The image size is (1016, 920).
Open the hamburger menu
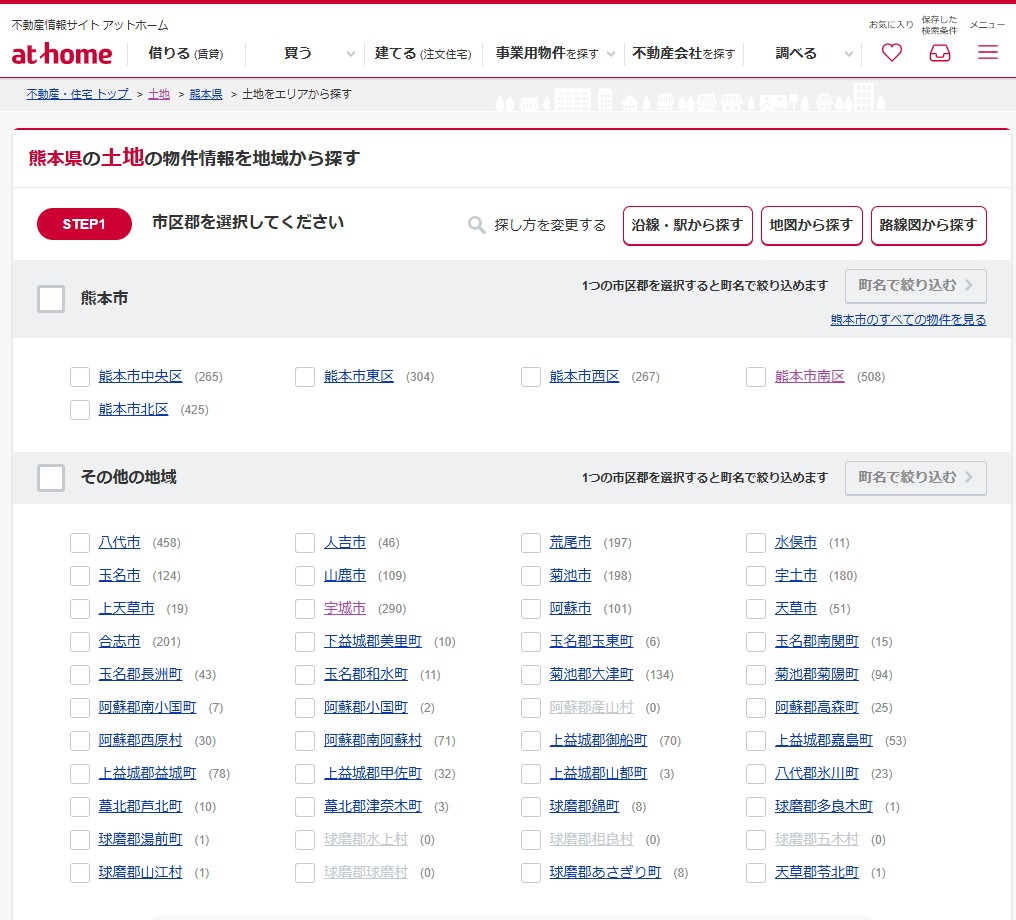tap(987, 53)
